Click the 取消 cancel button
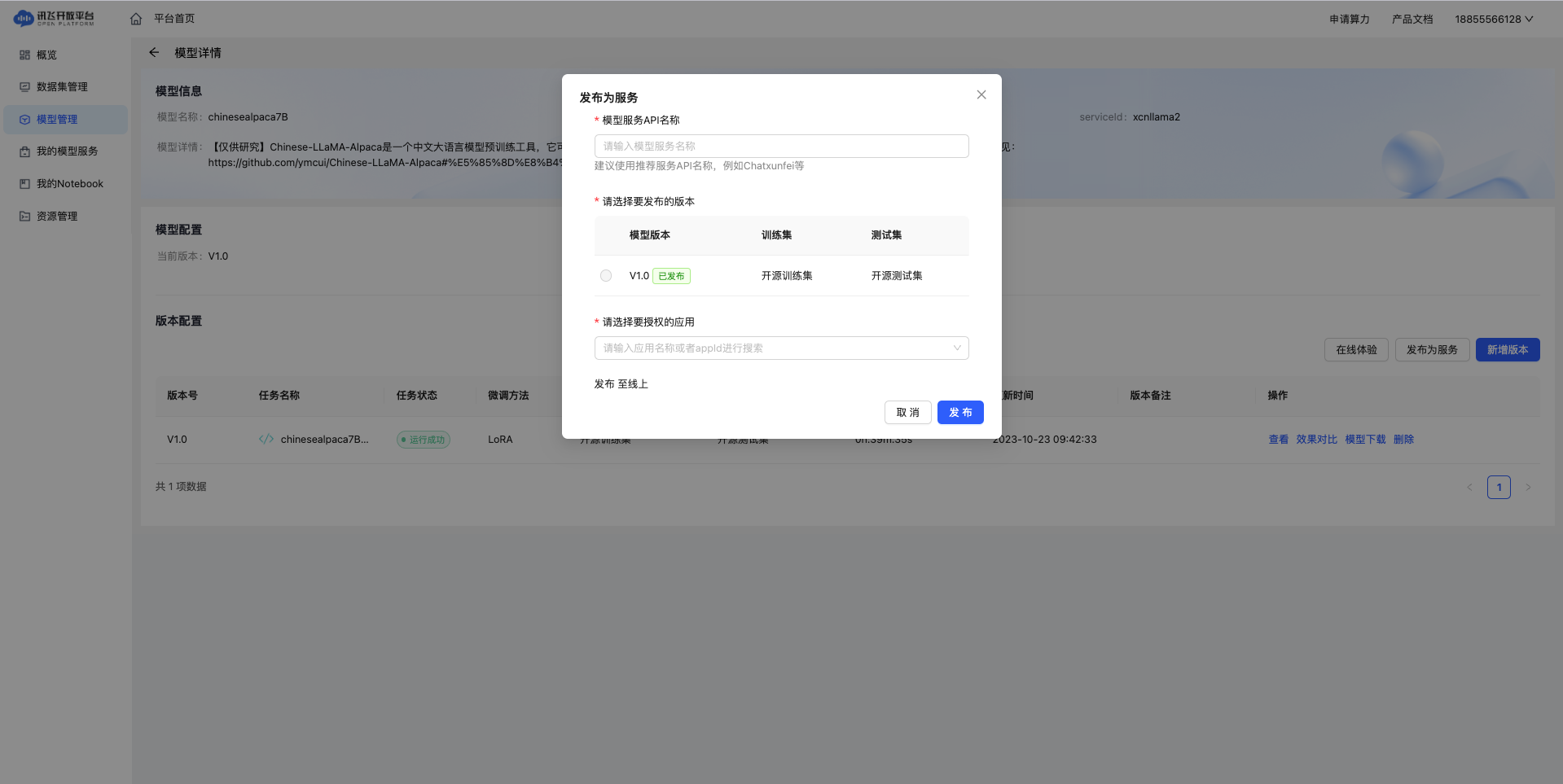Image resolution: width=1563 pixels, height=784 pixels. pyautogui.click(x=908, y=413)
